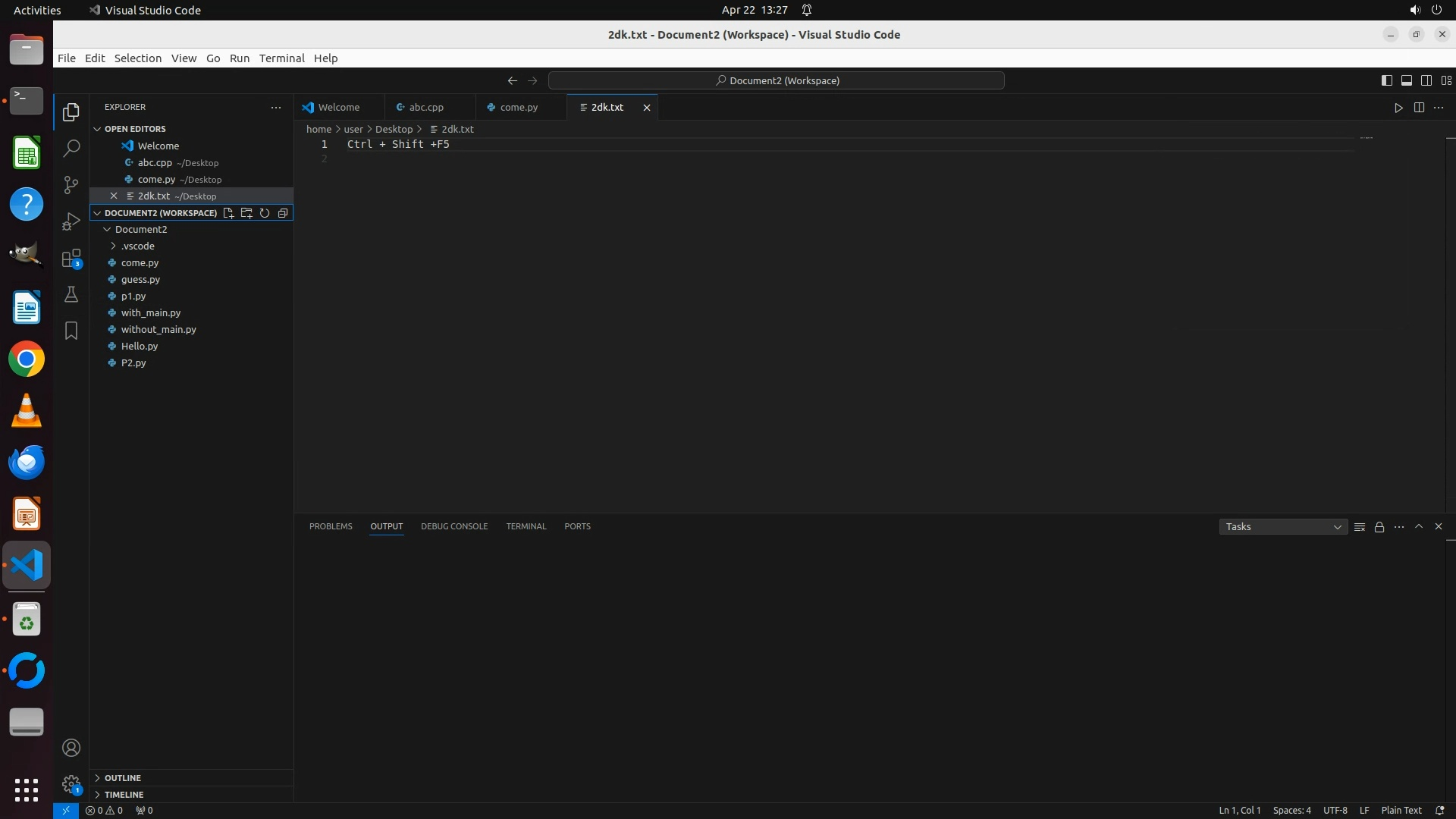
Task: Toggle bottom panel visibility
Action: [1406, 80]
